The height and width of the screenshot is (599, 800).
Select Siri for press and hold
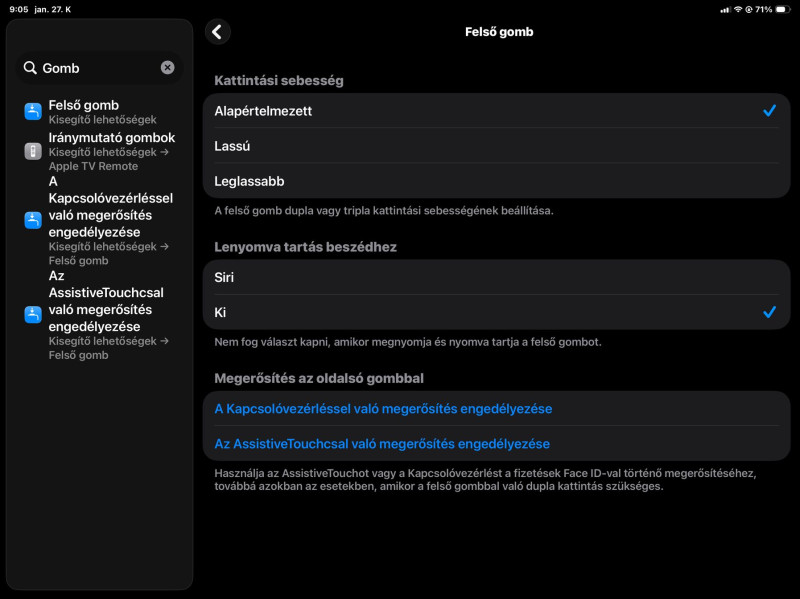tap(496, 277)
